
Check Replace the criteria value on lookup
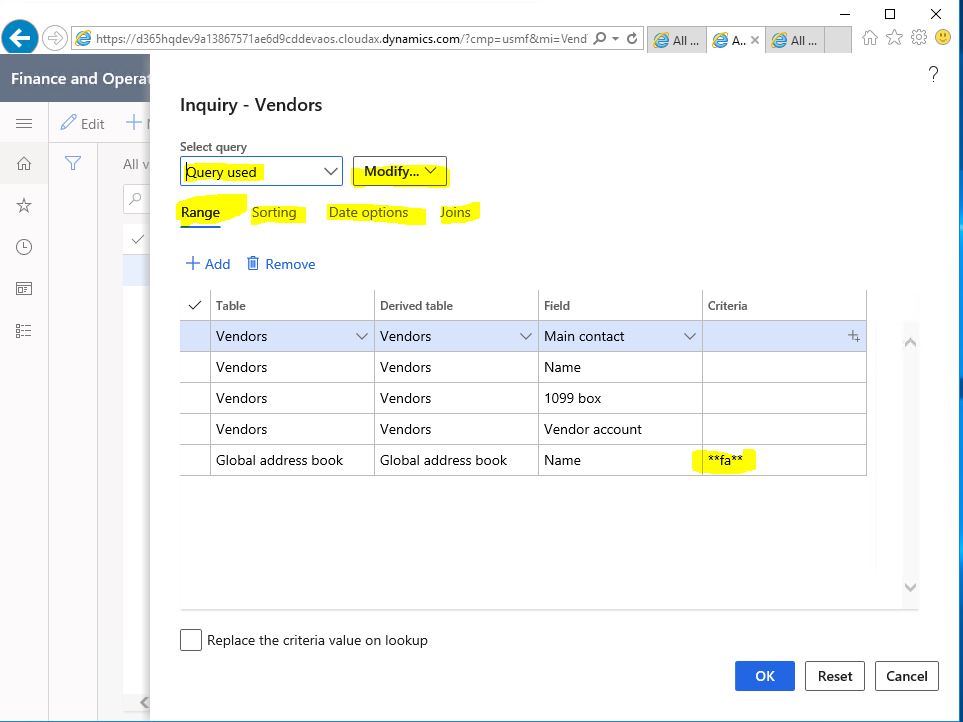tap(191, 640)
